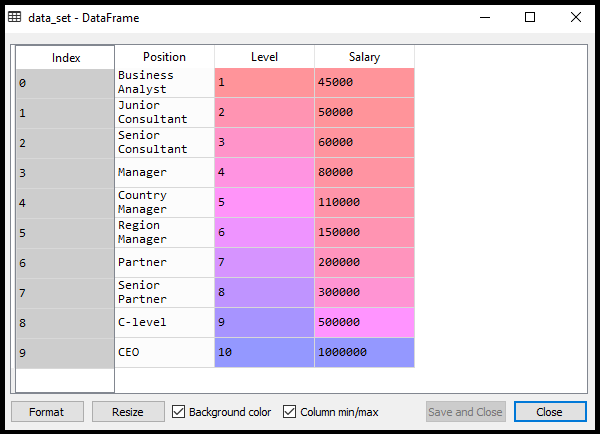Minimize the data_set window
This screenshot has width=600, height=434.
point(485,17)
